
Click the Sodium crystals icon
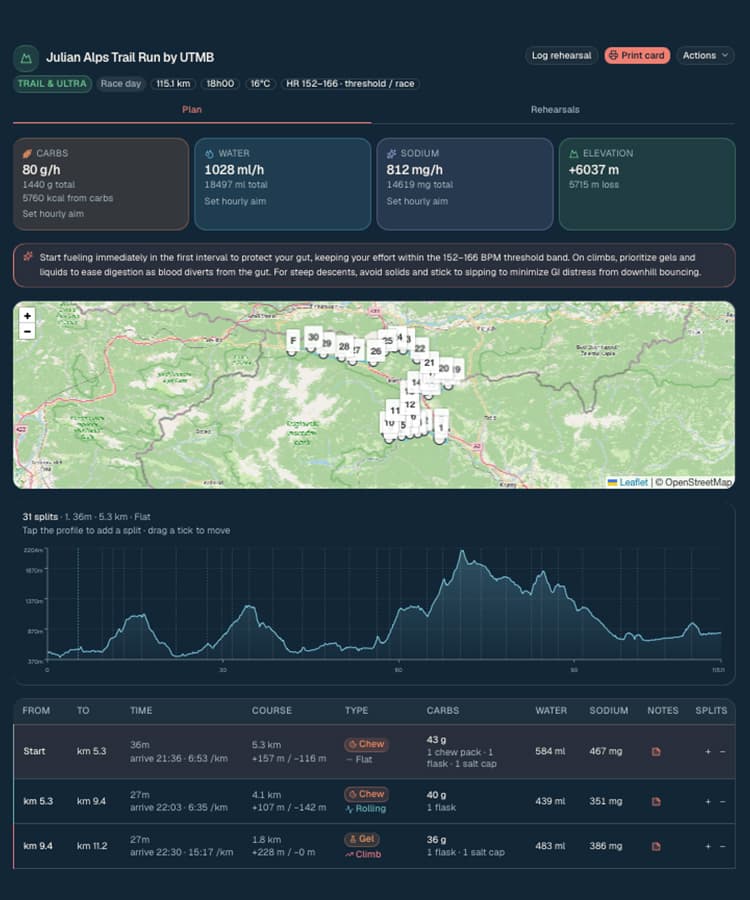[391, 154]
